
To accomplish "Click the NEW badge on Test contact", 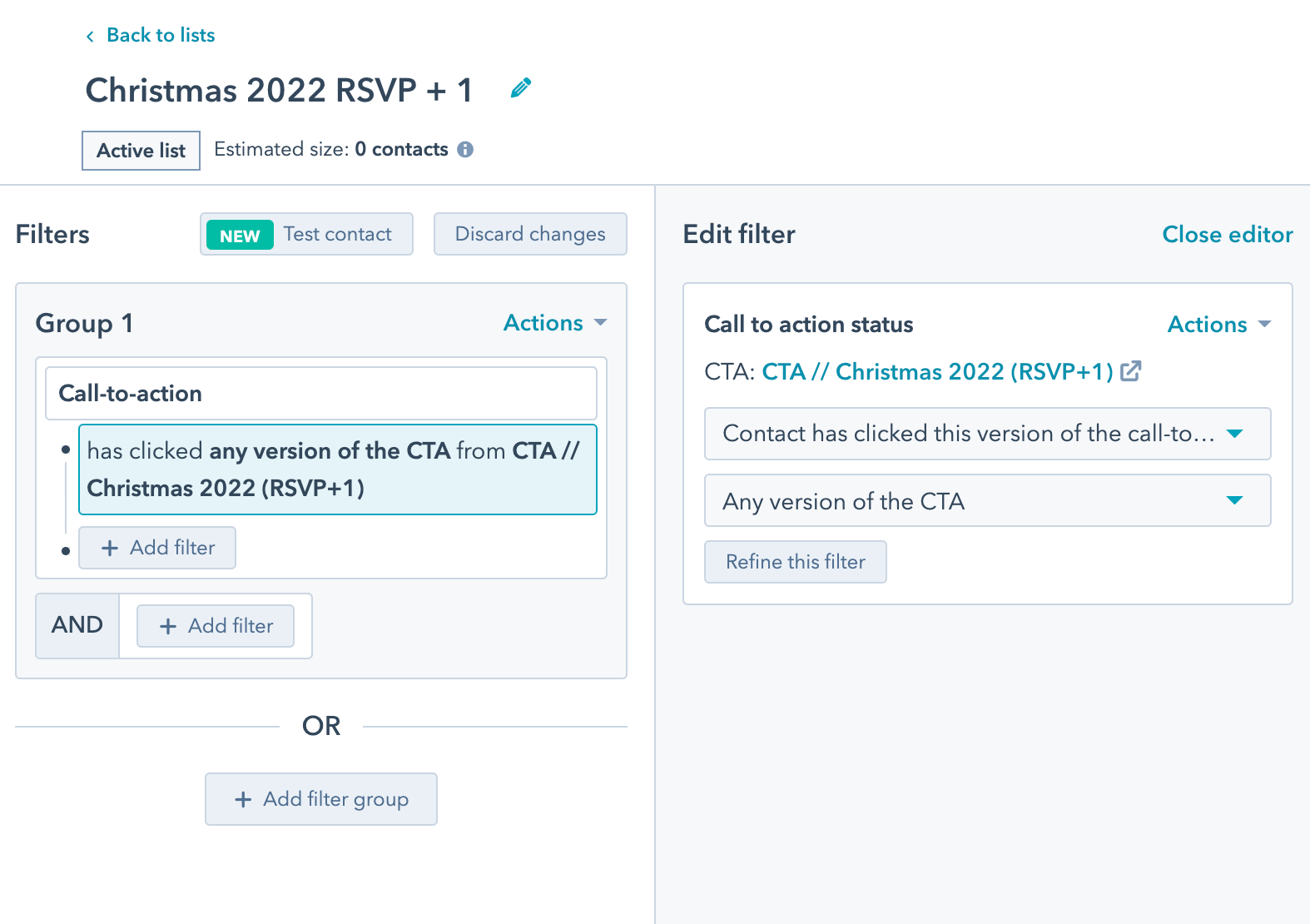I will click(240, 236).
